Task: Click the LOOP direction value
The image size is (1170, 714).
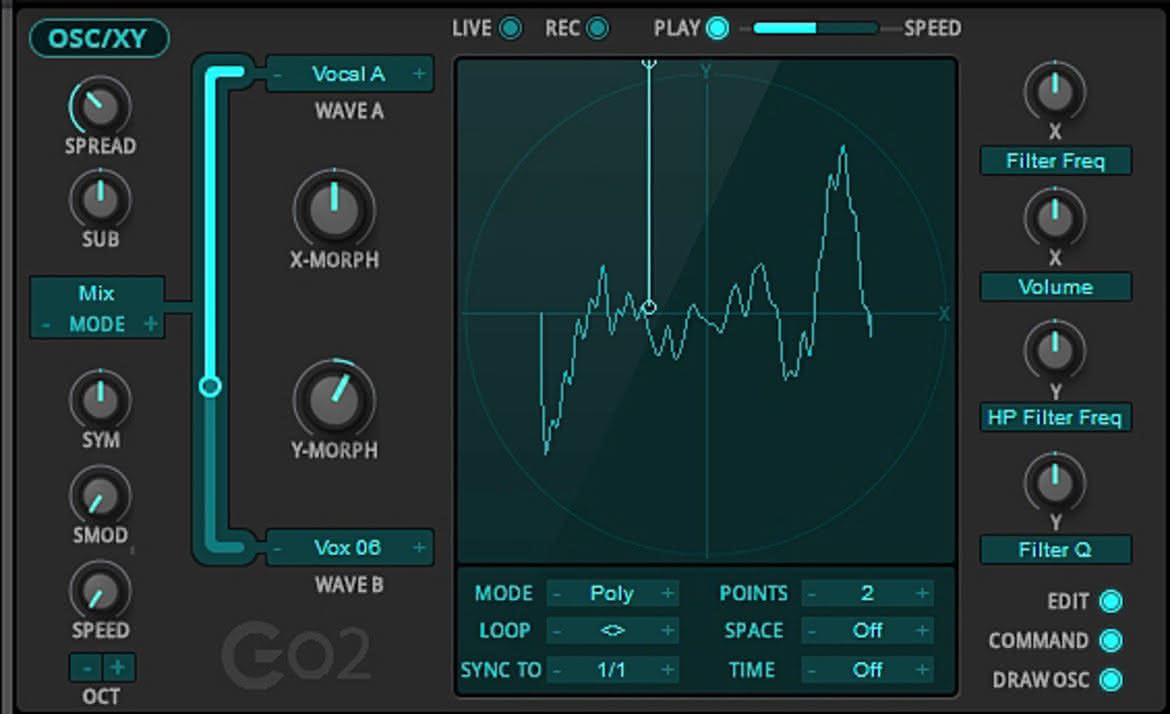Action: [x=612, y=631]
